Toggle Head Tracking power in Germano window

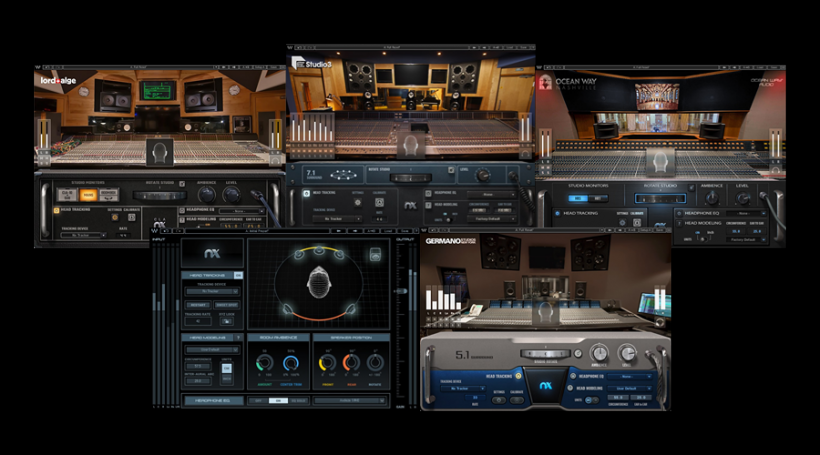pos(518,376)
